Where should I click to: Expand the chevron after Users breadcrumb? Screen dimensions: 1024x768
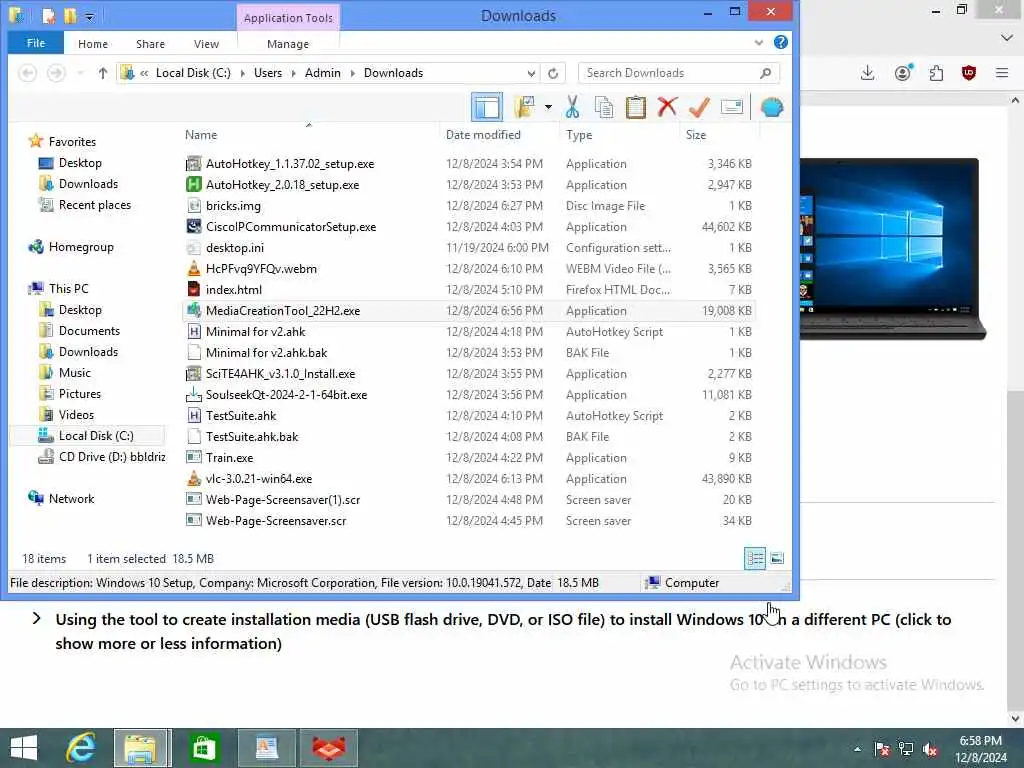coord(293,73)
